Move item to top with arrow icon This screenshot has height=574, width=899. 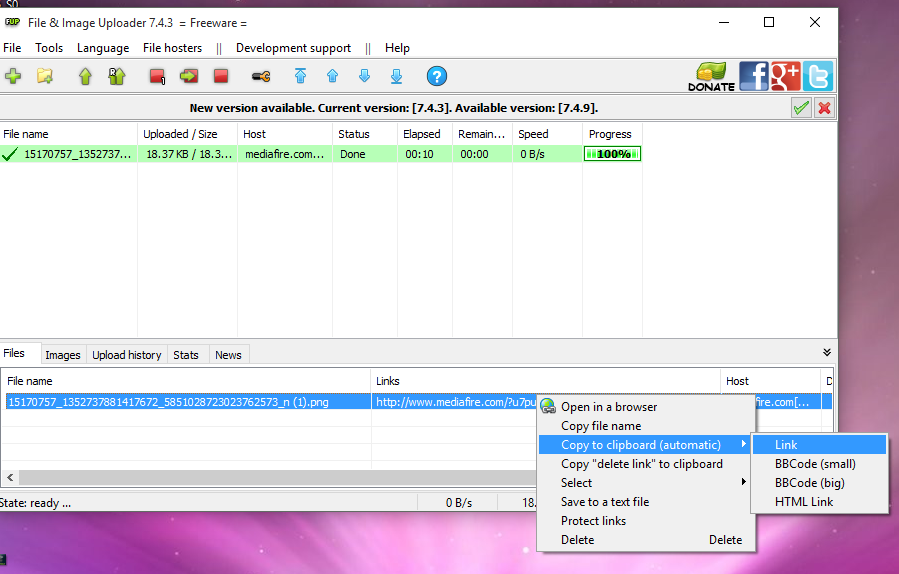(300, 76)
